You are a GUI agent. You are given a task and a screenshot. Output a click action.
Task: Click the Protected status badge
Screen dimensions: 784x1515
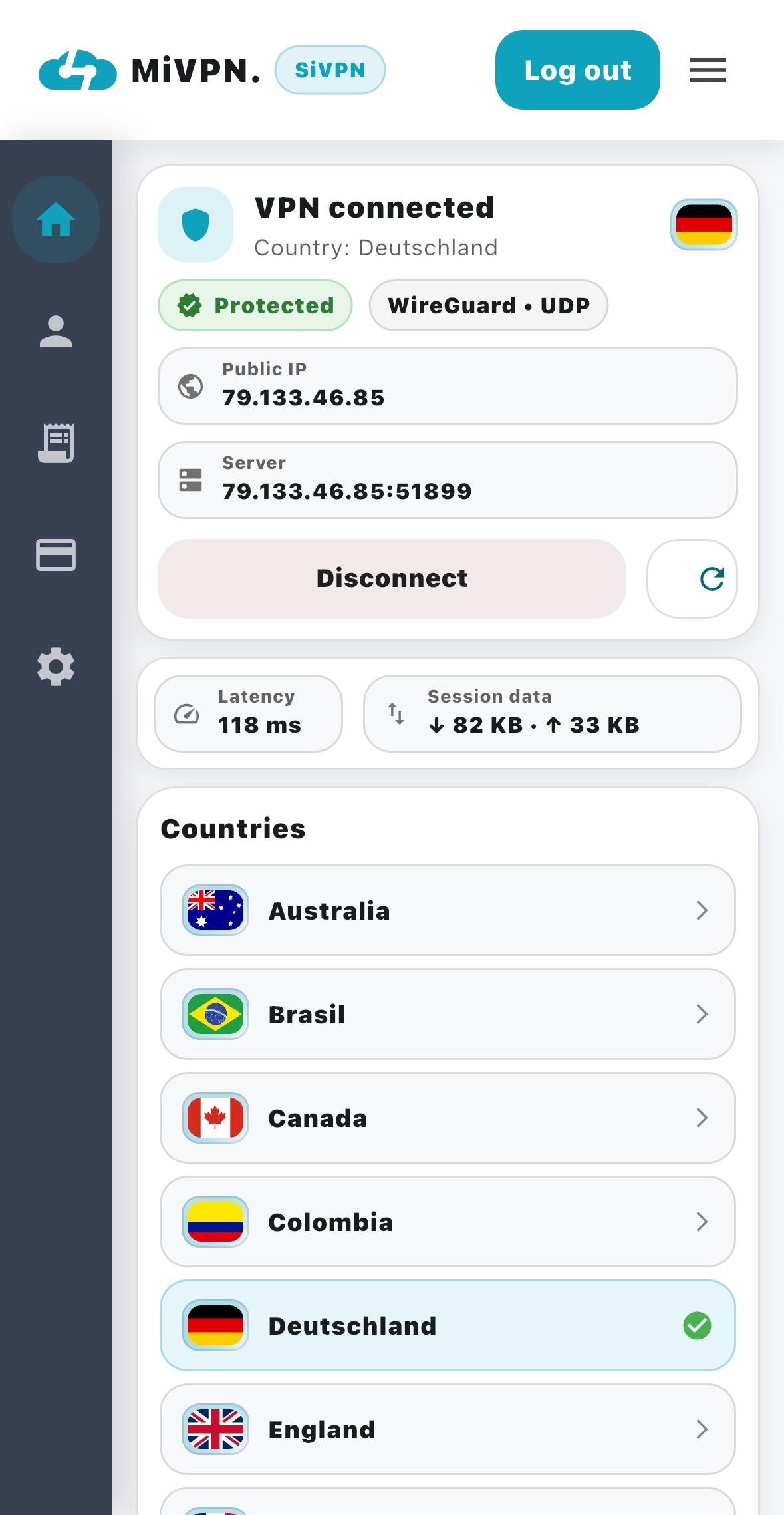tap(255, 305)
